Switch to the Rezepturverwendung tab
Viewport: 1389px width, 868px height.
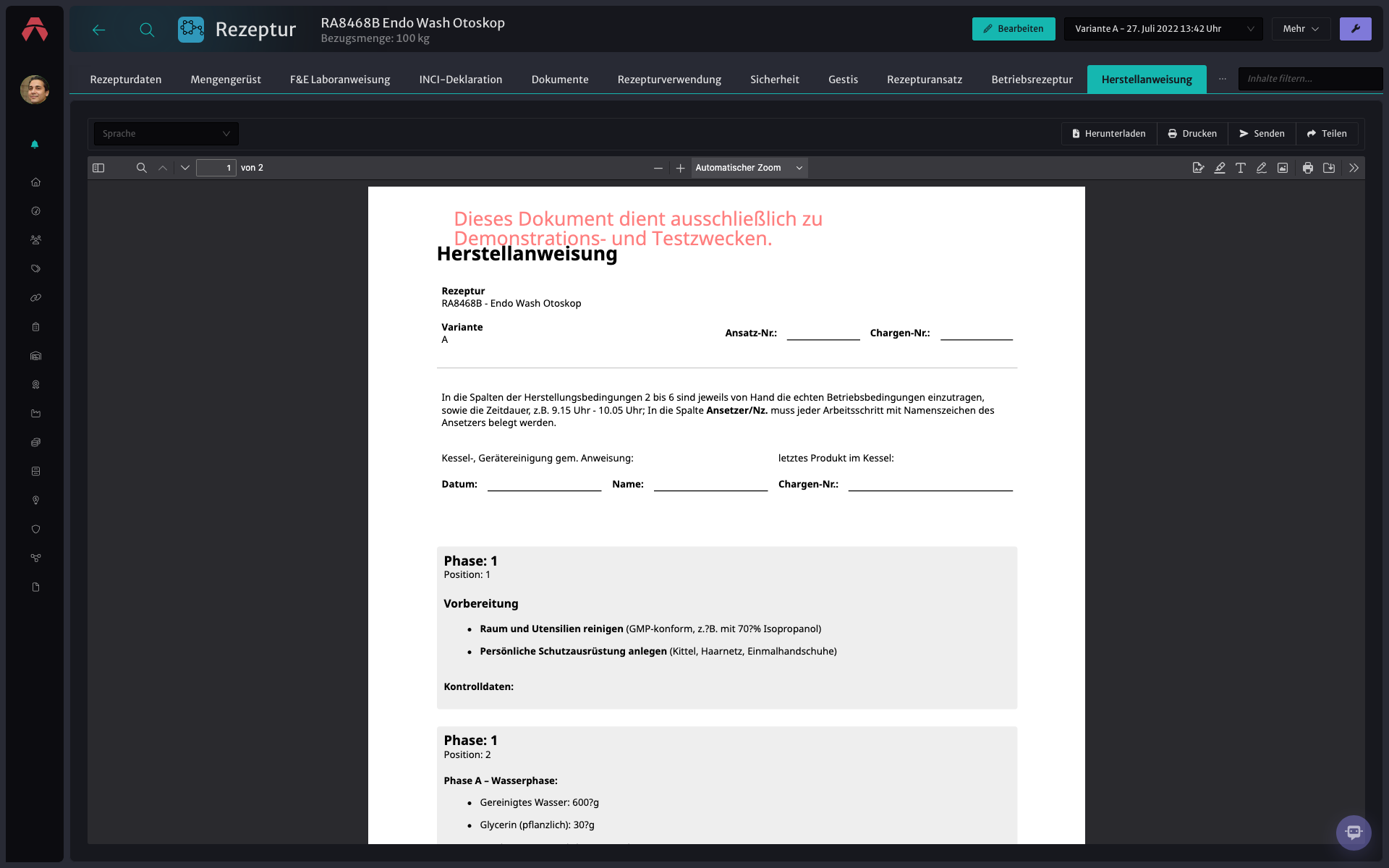click(x=669, y=80)
